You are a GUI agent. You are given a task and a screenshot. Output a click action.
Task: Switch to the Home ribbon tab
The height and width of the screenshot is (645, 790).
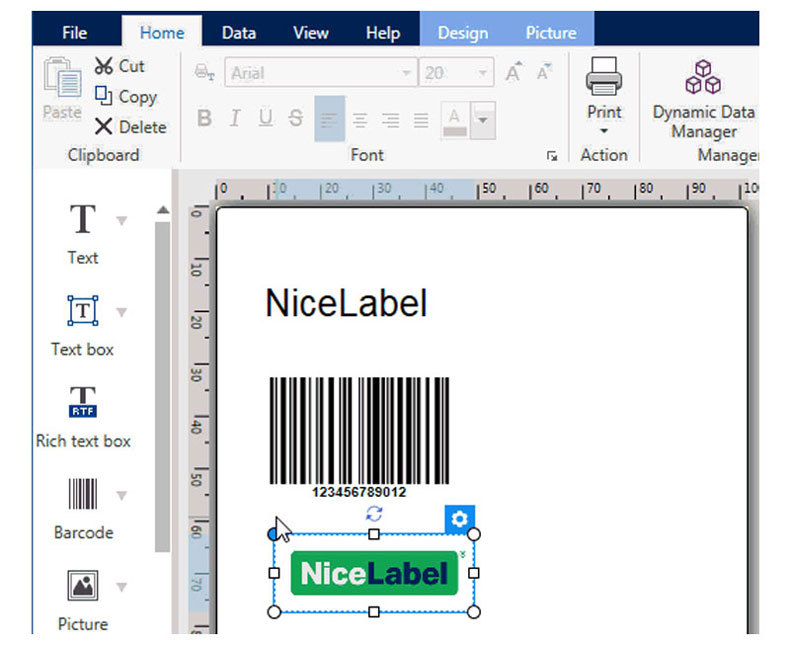point(162,33)
